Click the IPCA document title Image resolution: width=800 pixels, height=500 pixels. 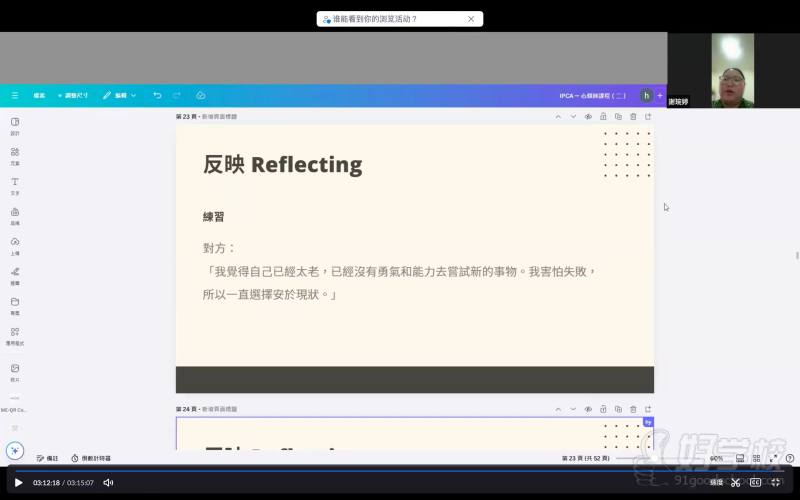(592, 96)
